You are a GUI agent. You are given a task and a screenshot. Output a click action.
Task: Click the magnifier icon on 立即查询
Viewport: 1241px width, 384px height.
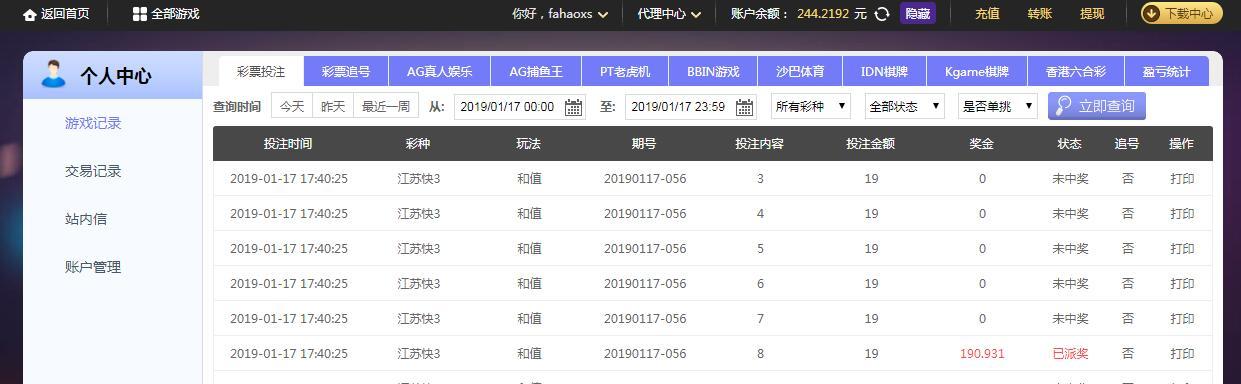pos(1064,106)
